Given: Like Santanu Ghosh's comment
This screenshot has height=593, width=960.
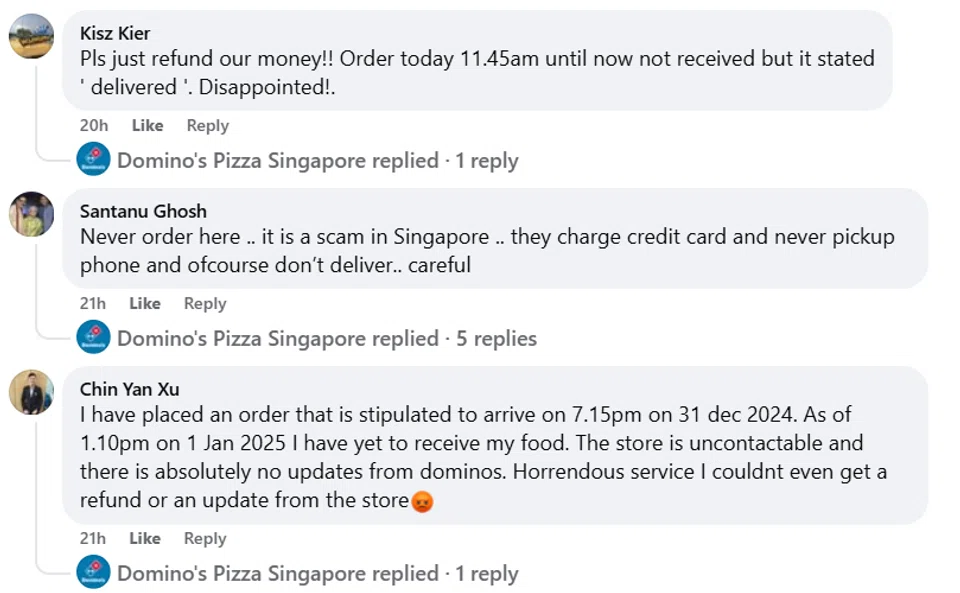Looking at the screenshot, I should 145,304.
